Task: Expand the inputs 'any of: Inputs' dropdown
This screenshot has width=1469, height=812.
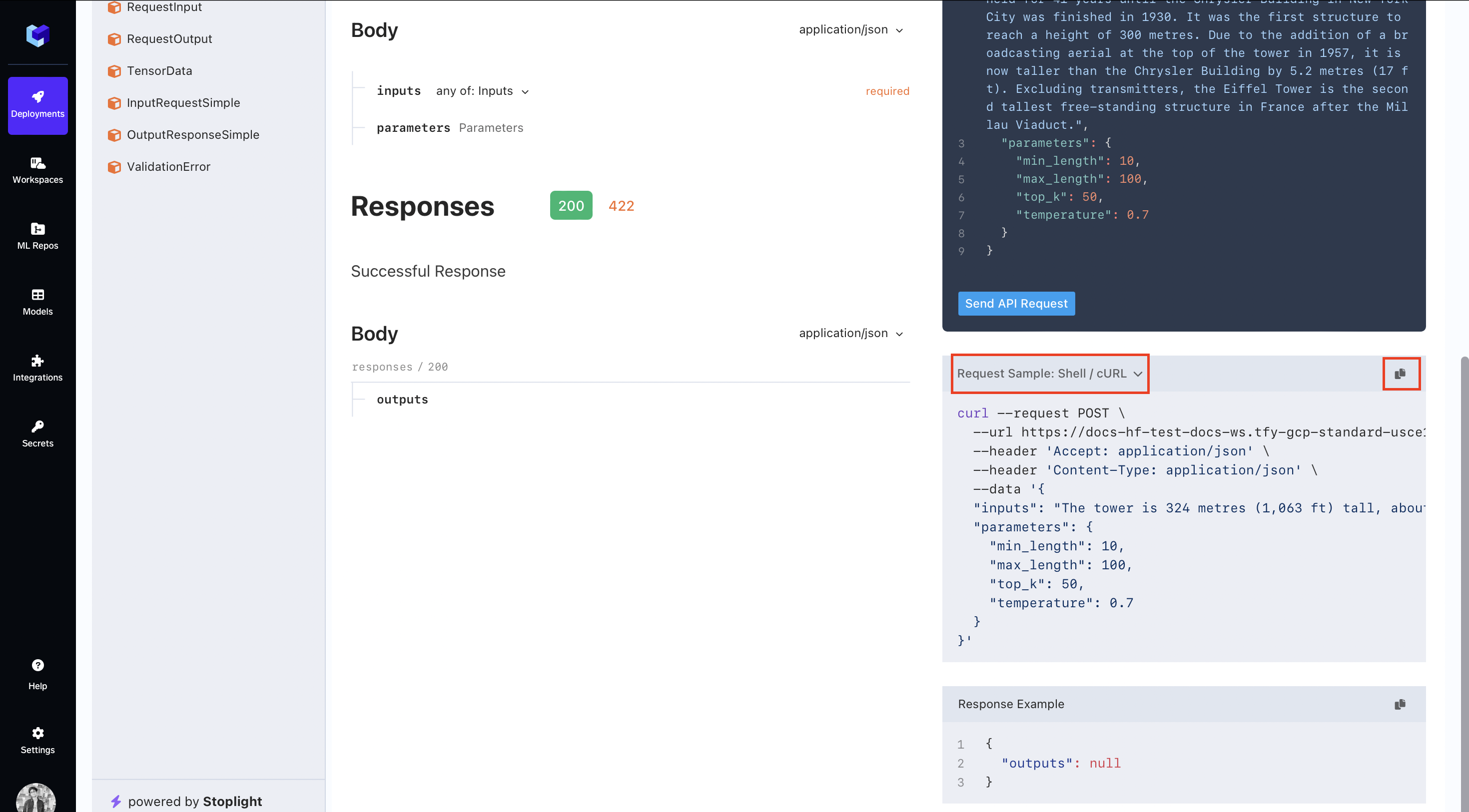Action: point(482,91)
